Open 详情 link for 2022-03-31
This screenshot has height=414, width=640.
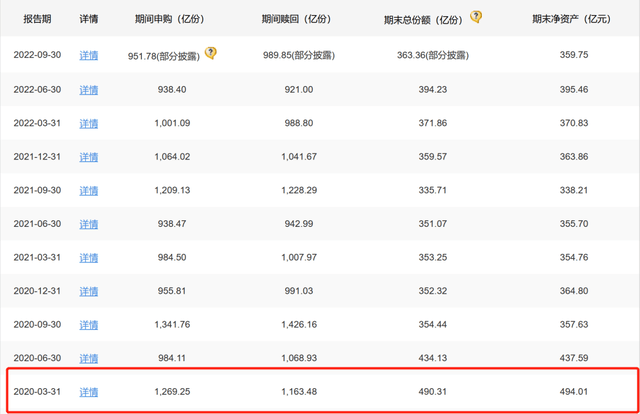point(89,123)
